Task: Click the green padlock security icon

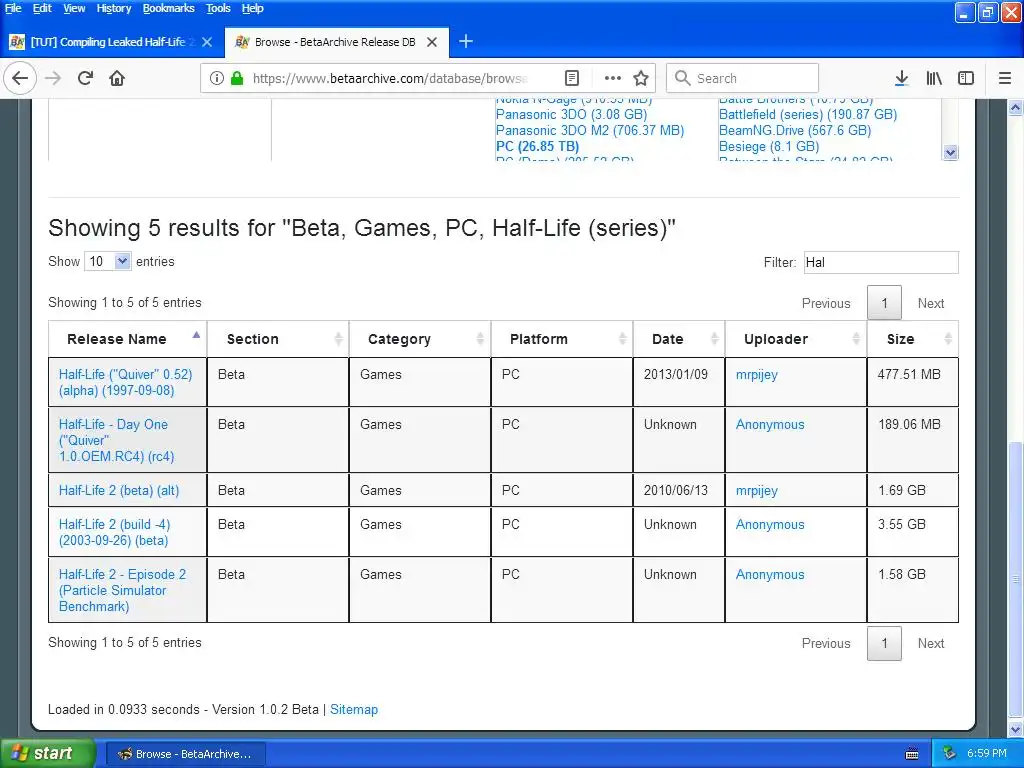Action: click(x=237, y=78)
